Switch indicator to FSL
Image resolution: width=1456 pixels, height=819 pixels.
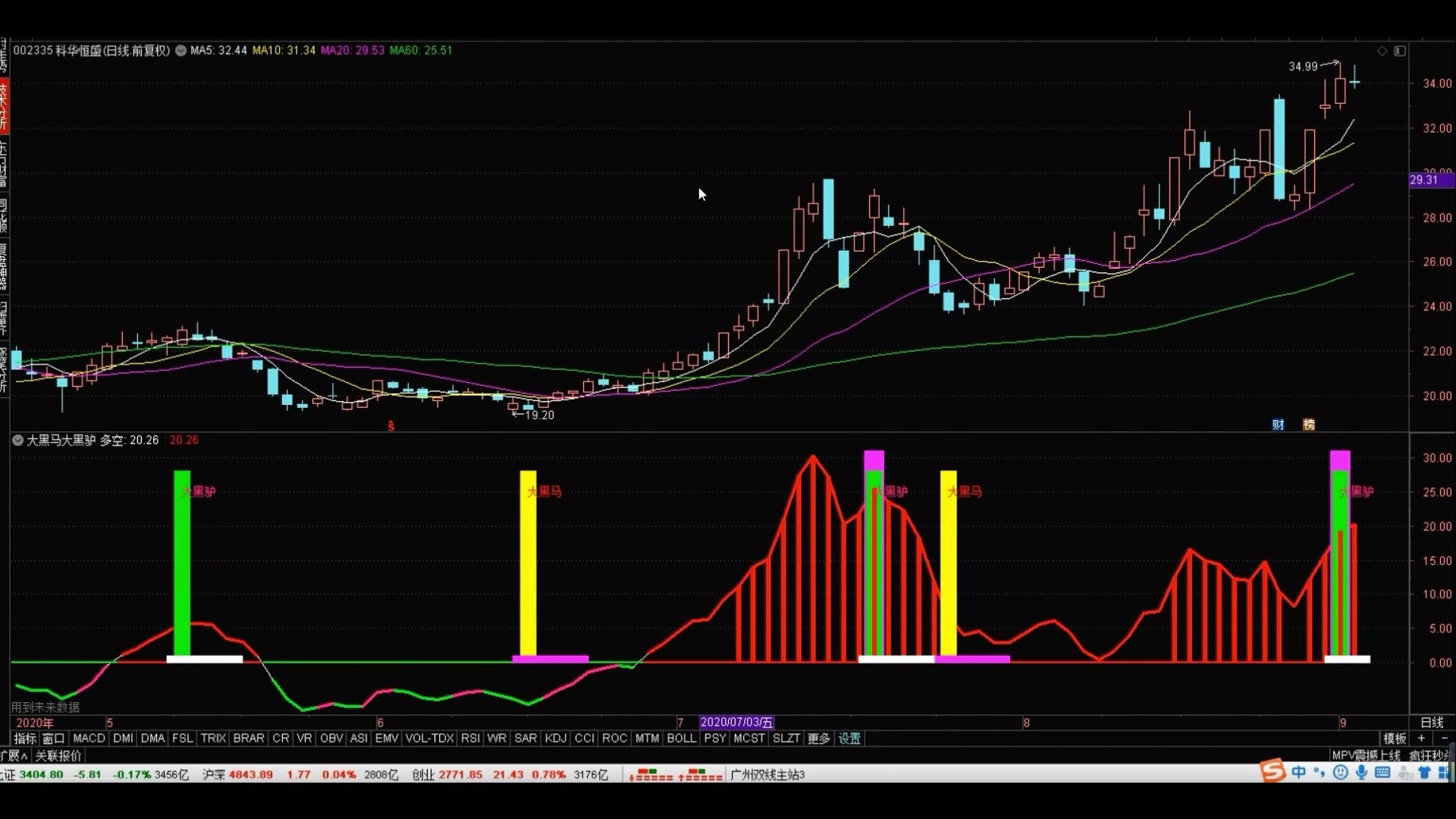(x=182, y=738)
